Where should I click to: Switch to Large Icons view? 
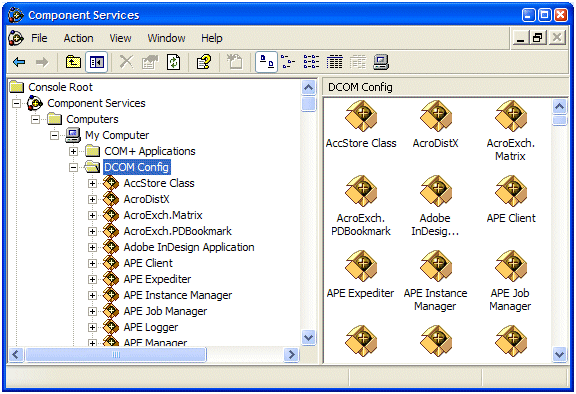[266, 62]
